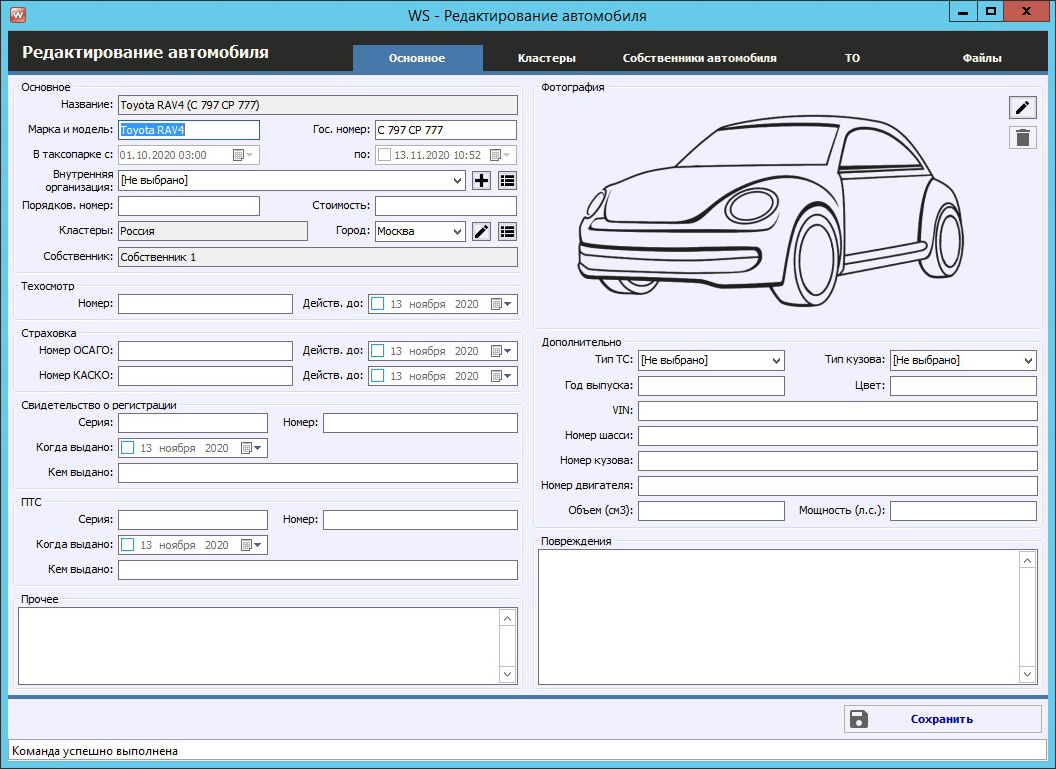Open the city list icon
This screenshot has height=769, width=1056.
[507, 231]
